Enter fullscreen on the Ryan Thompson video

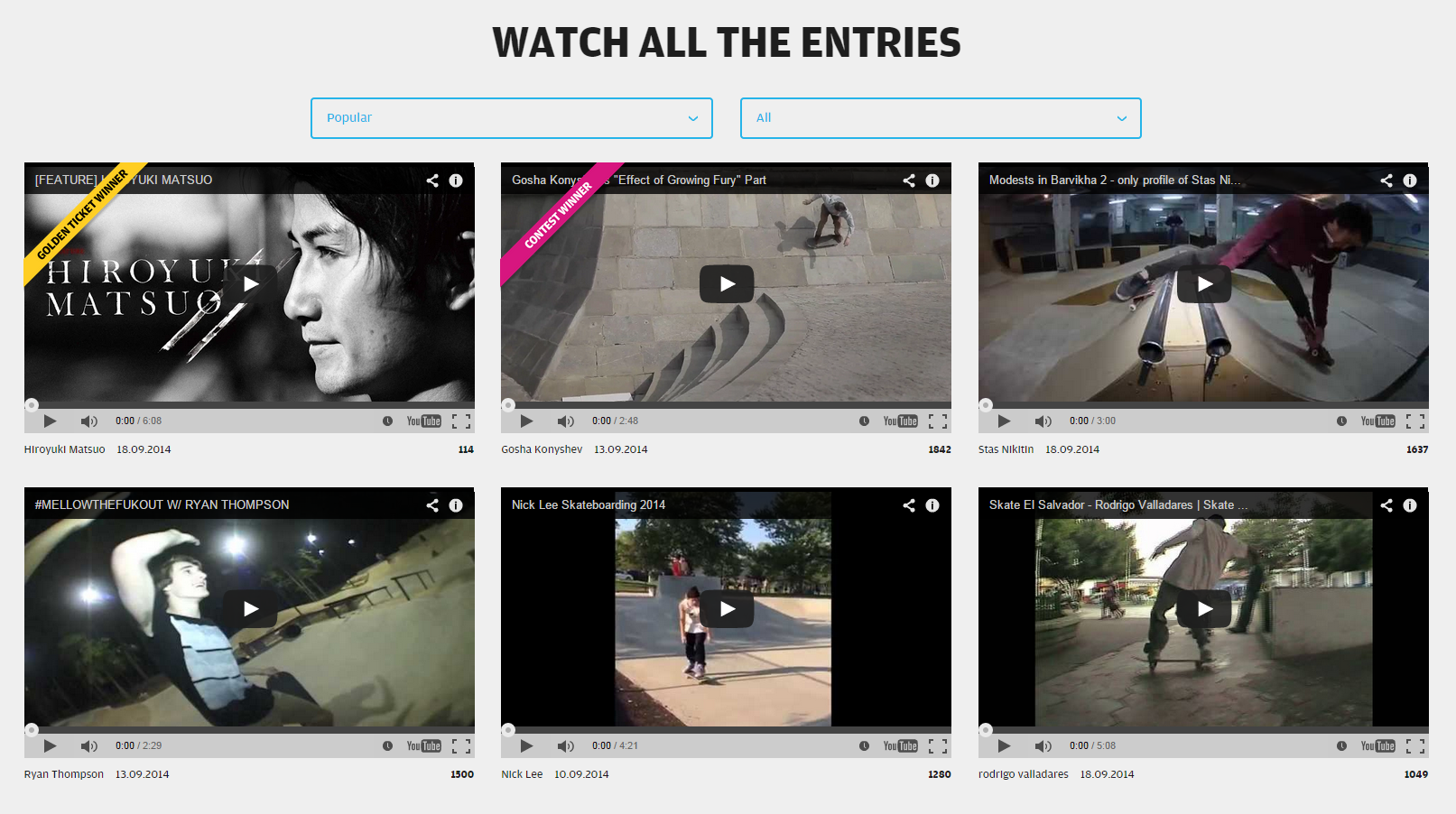[x=461, y=746]
